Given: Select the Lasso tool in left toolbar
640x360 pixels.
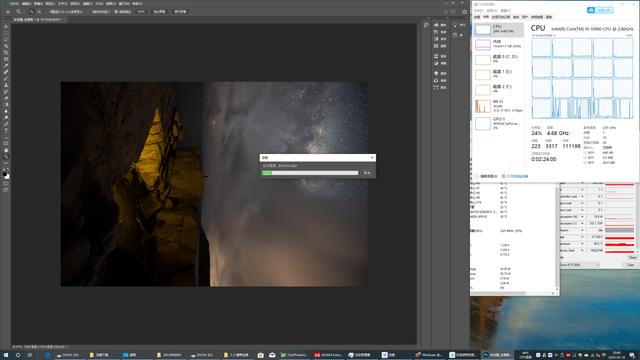Looking at the screenshot, I should point(6,40).
